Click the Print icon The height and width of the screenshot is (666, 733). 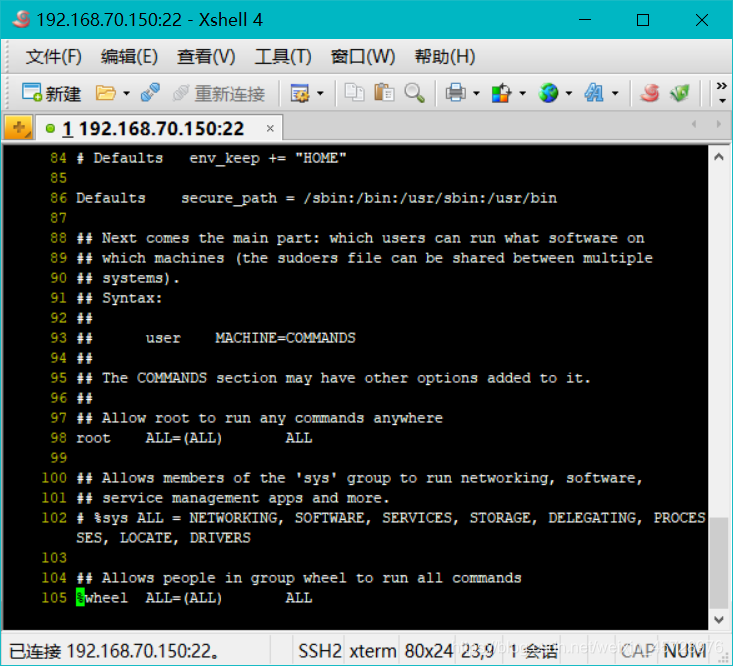click(x=456, y=93)
